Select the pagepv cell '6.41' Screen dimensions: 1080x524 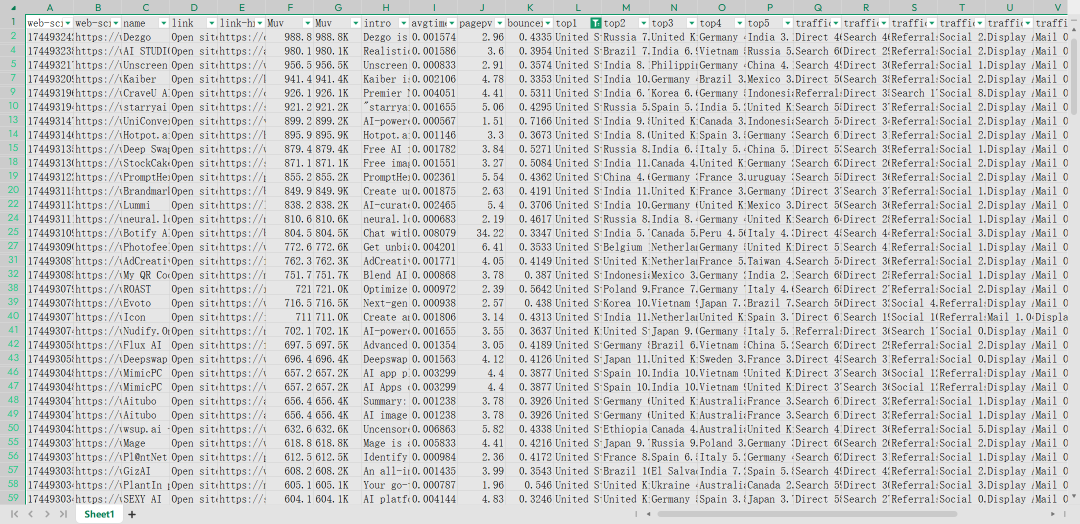pyautogui.click(x=481, y=247)
